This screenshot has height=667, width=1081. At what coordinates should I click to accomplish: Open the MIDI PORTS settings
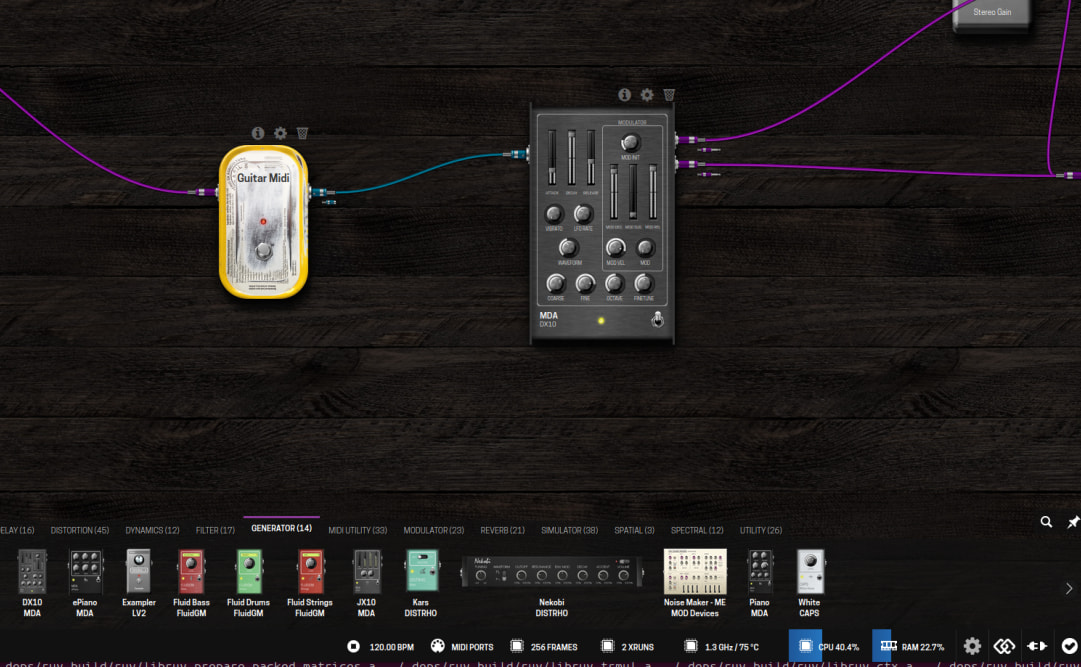462,646
